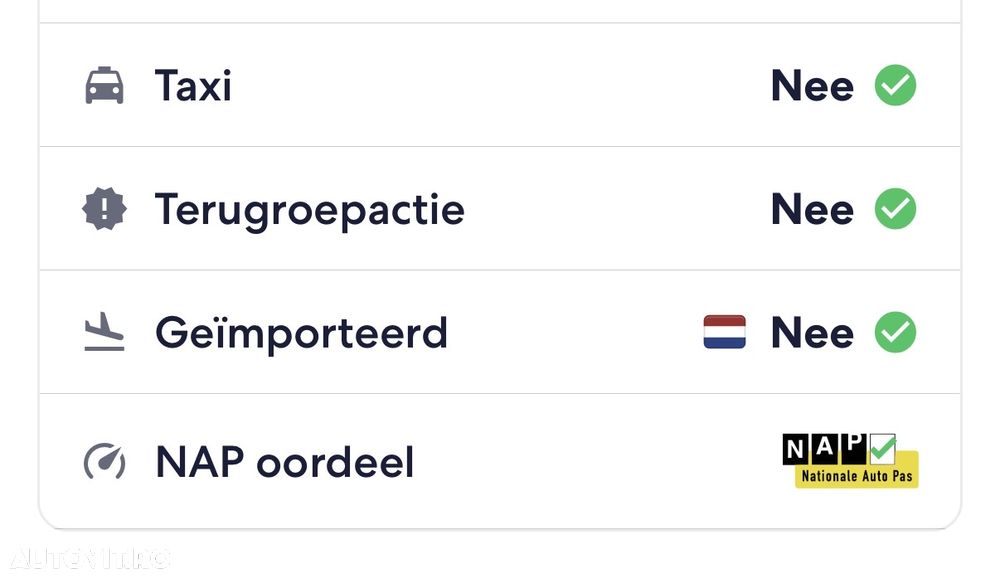Click the taxi car icon
This screenshot has height=579, width=1000.
(104, 86)
